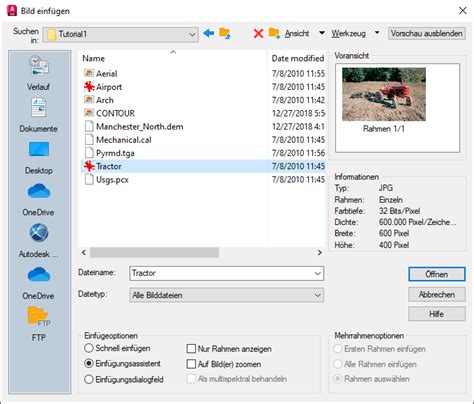Expand the Dateiname combo box arrow
Viewport: 474px width, 404px height.
[318, 274]
